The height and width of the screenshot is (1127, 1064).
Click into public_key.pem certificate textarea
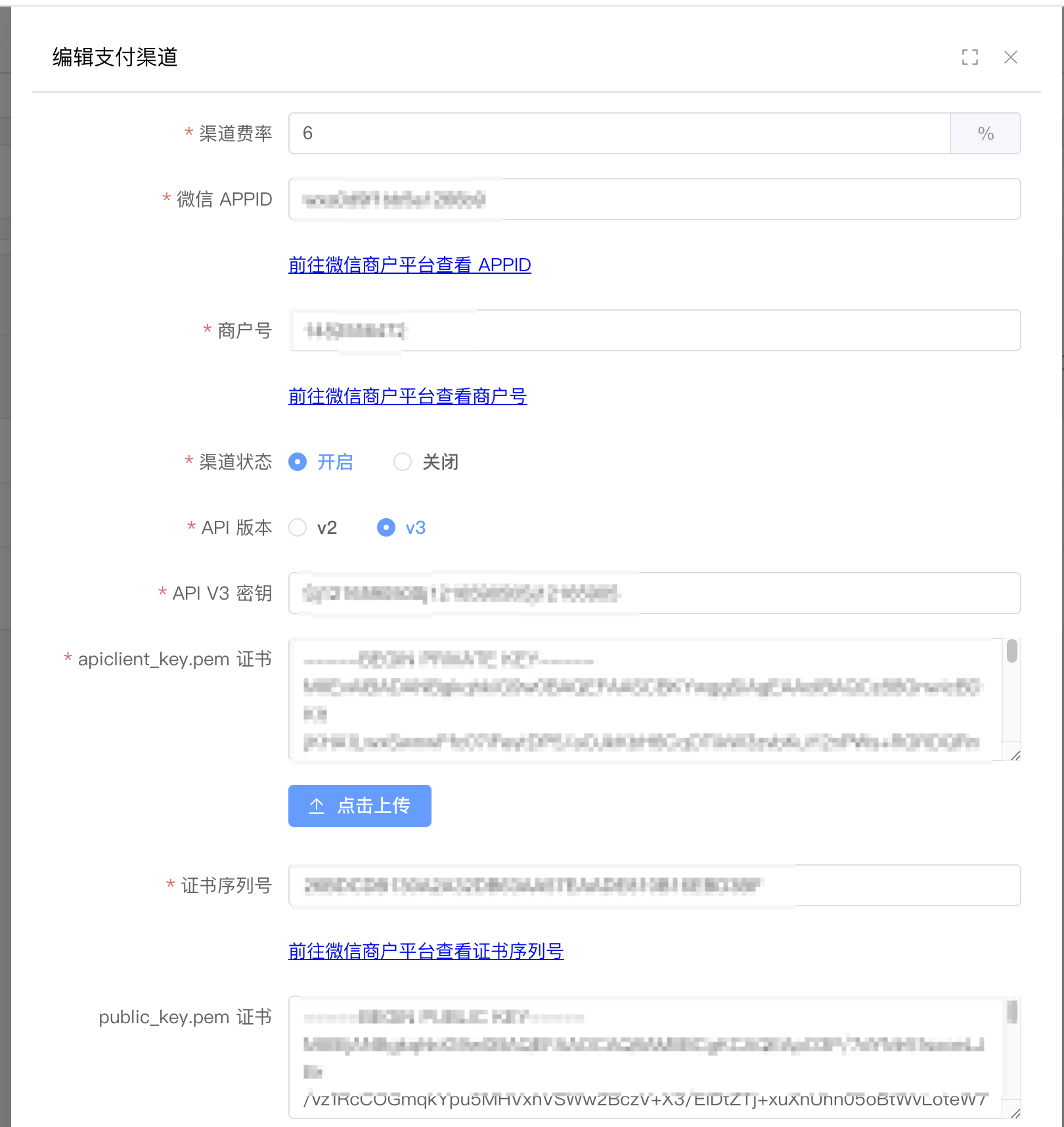(x=644, y=1057)
